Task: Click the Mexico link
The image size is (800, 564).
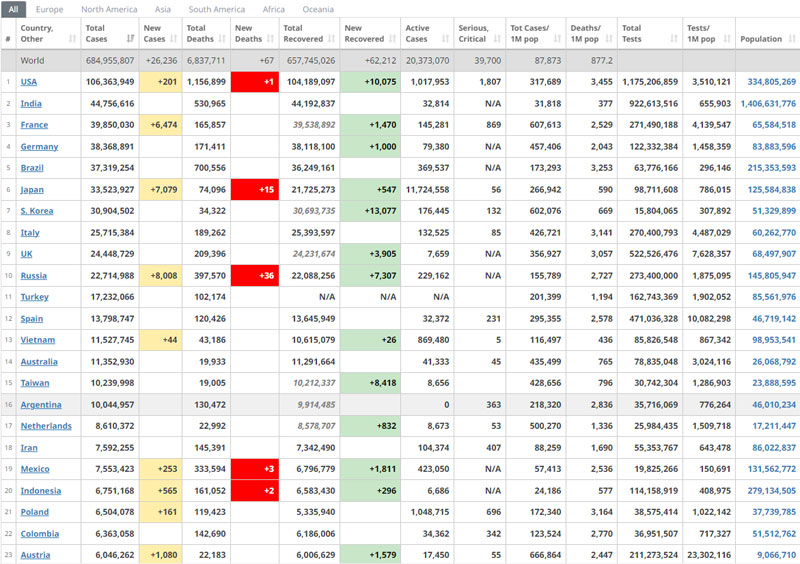Action: click(x=35, y=469)
